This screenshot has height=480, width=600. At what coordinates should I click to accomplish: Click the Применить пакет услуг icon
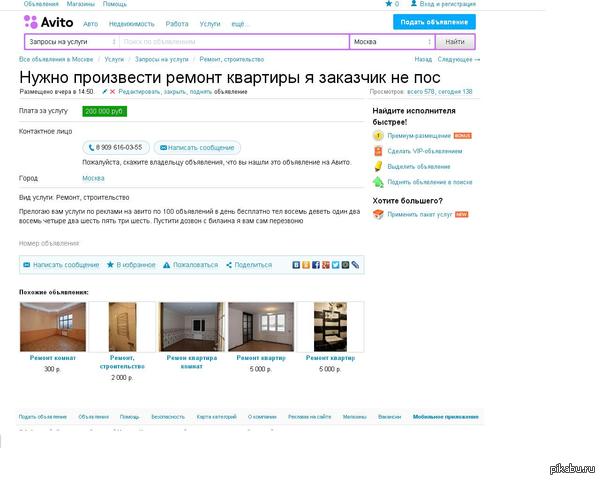click(378, 214)
